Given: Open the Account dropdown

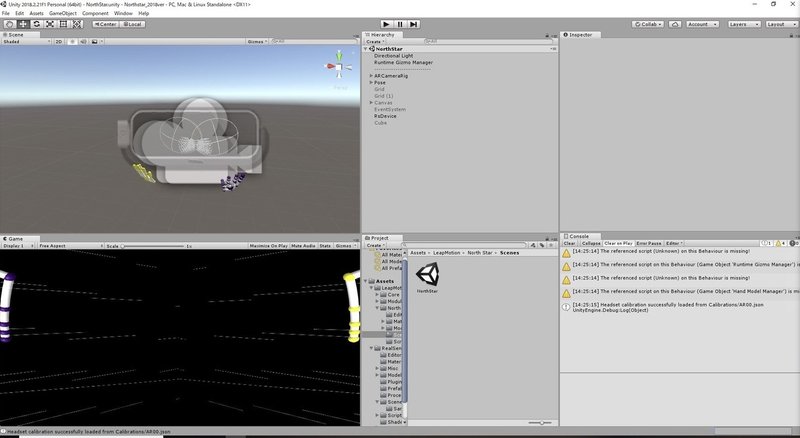Looking at the screenshot, I should 702,24.
